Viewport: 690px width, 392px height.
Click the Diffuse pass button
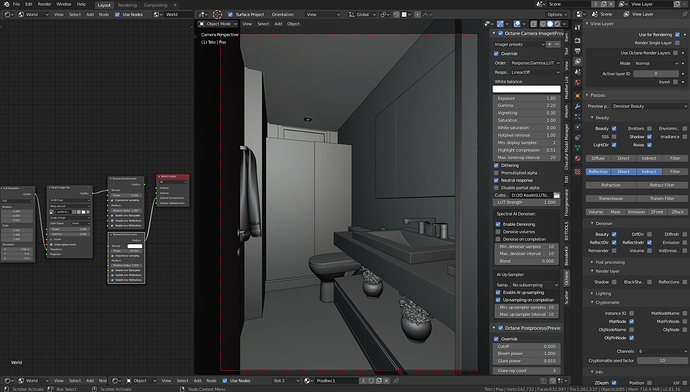point(598,158)
